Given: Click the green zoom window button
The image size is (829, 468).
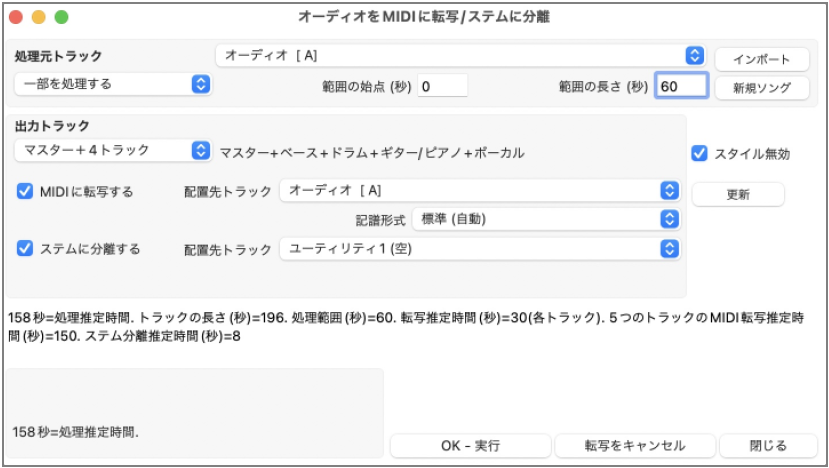Looking at the screenshot, I should pyautogui.click(x=61, y=17).
